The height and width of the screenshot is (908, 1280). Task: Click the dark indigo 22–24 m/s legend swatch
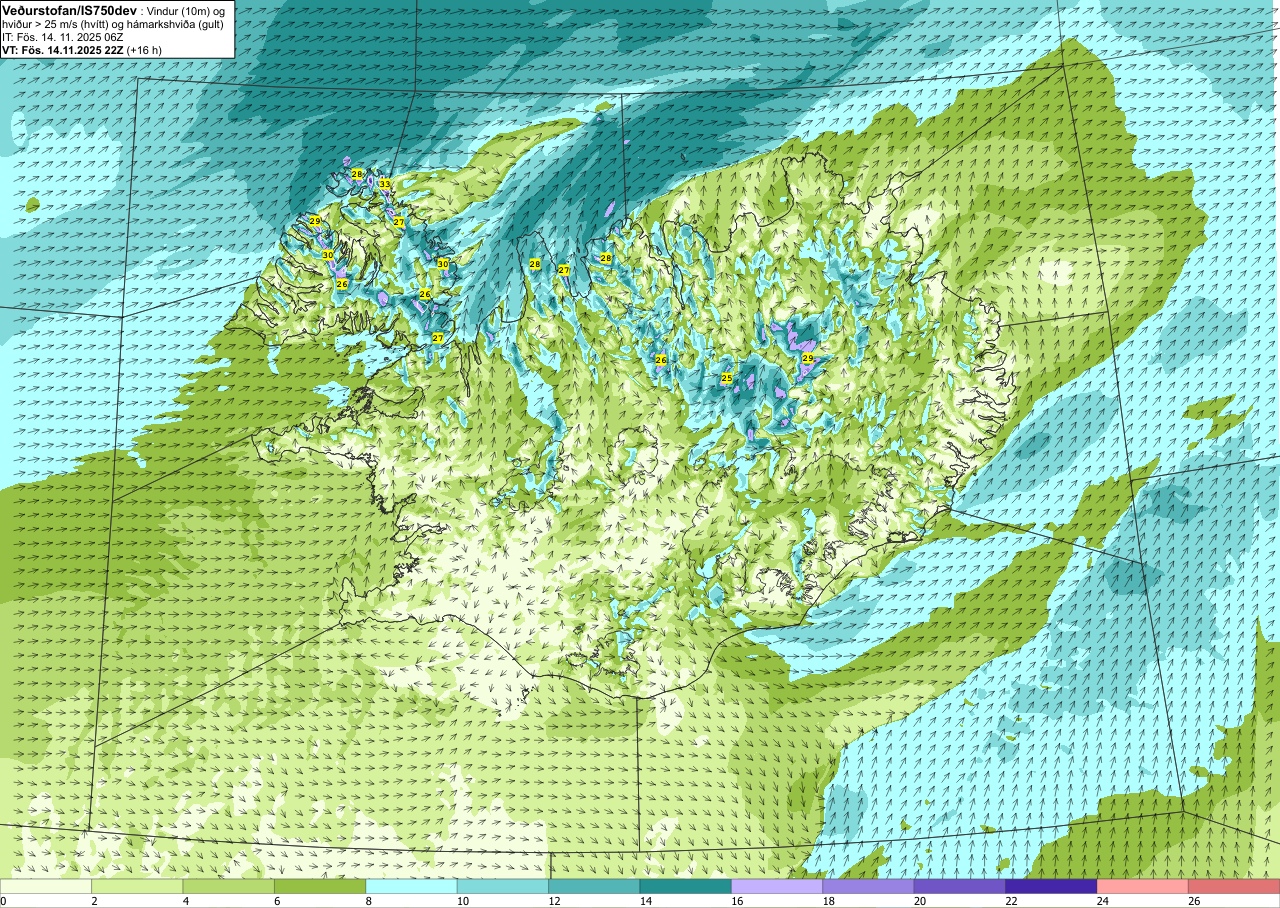pyautogui.click(x=1051, y=886)
